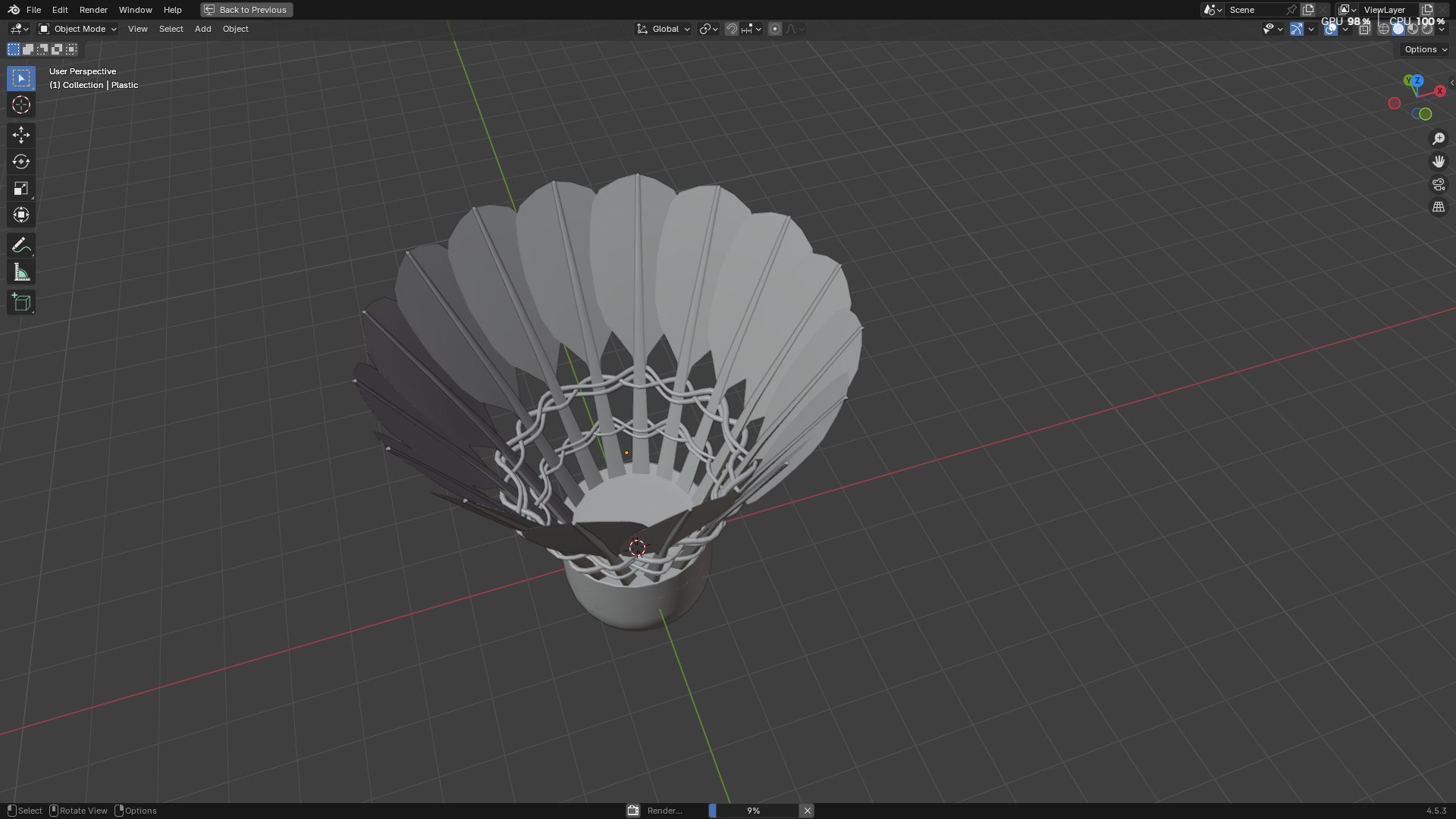Open the Render menu

tap(93, 10)
